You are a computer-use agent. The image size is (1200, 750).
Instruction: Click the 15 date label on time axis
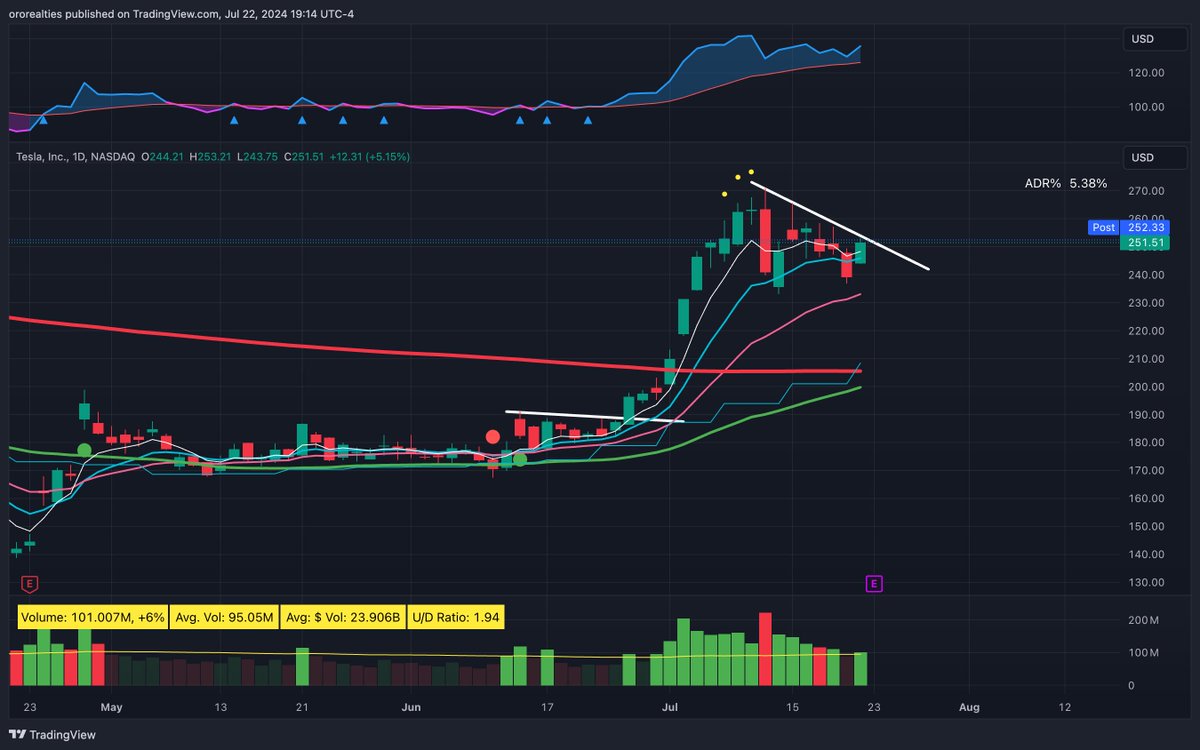pos(794,707)
